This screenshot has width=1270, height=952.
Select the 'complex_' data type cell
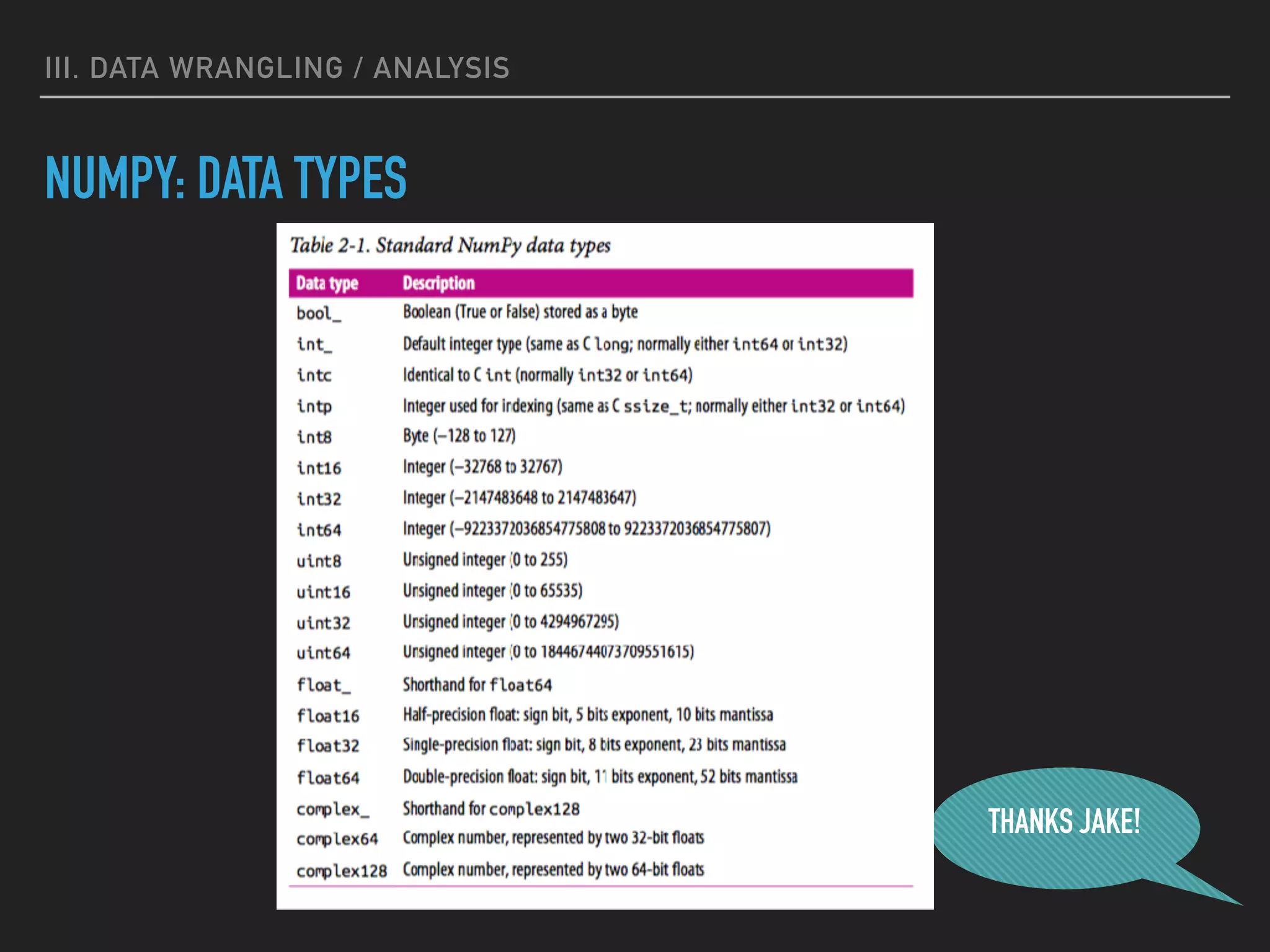point(332,809)
